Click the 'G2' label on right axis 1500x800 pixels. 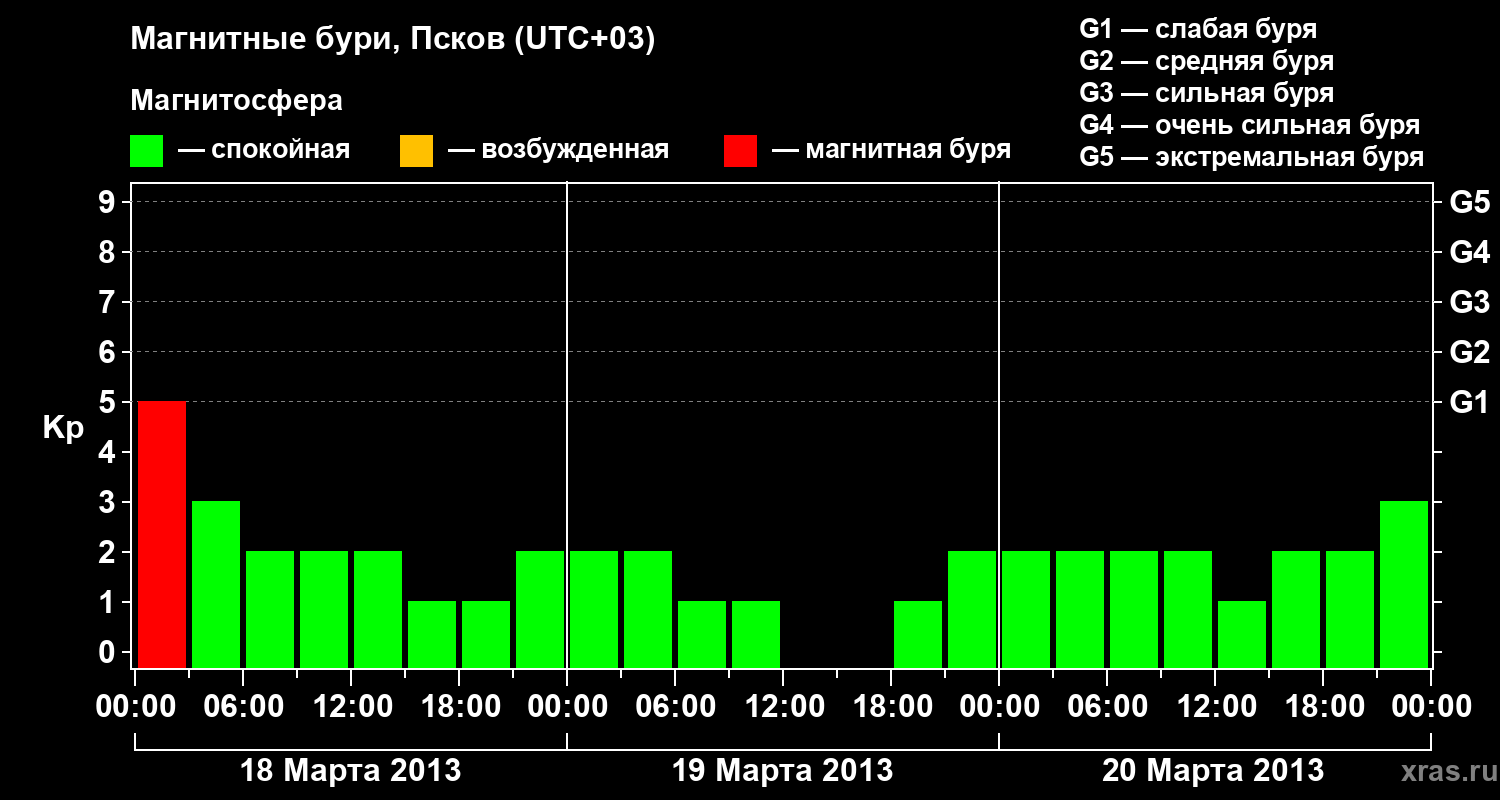pos(1469,353)
